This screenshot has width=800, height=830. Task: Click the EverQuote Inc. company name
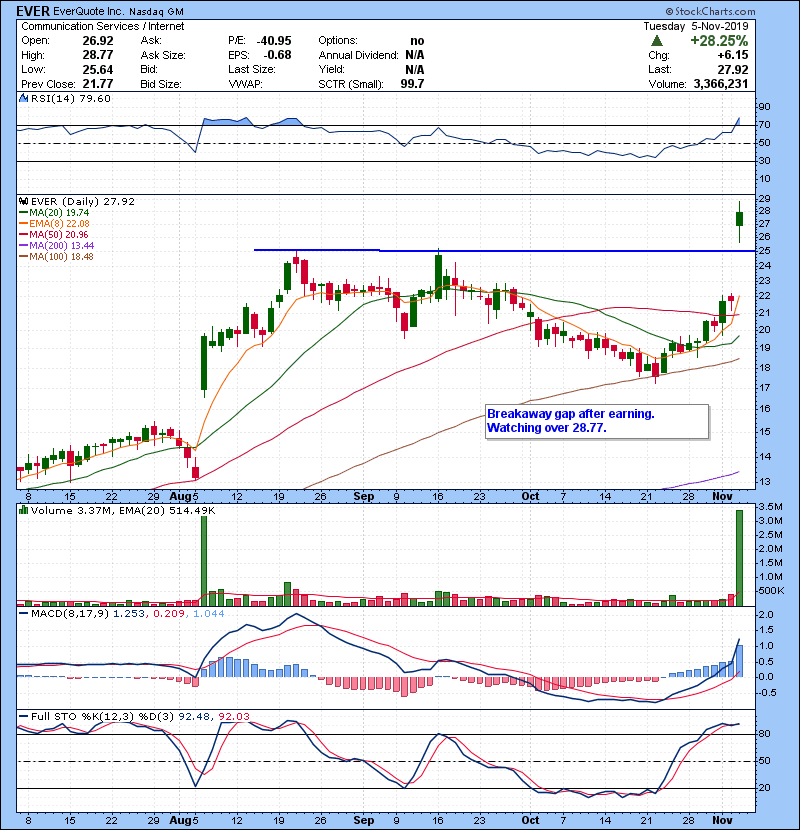point(88,11)
